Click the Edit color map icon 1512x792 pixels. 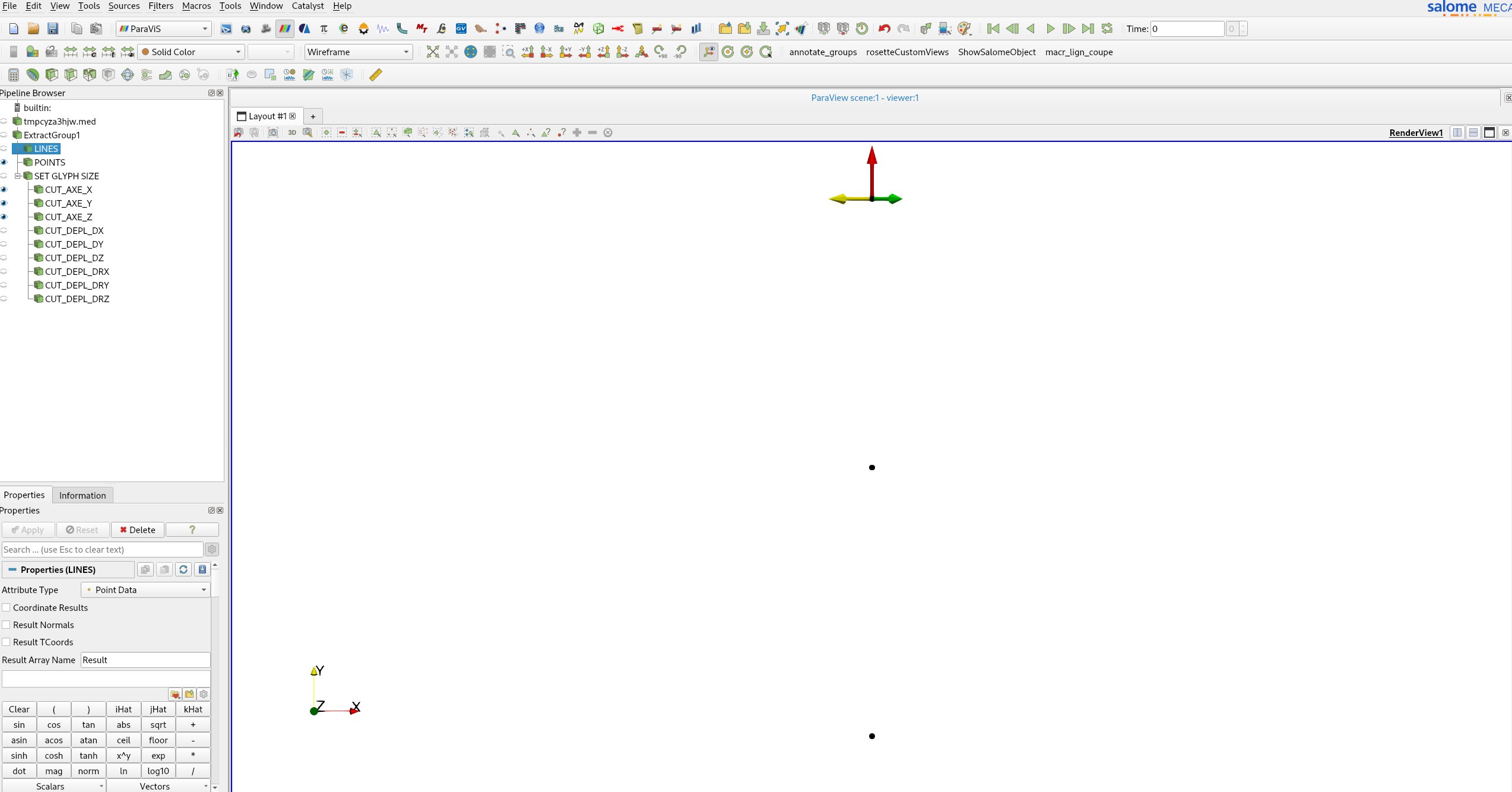click(x=33, y=52)
